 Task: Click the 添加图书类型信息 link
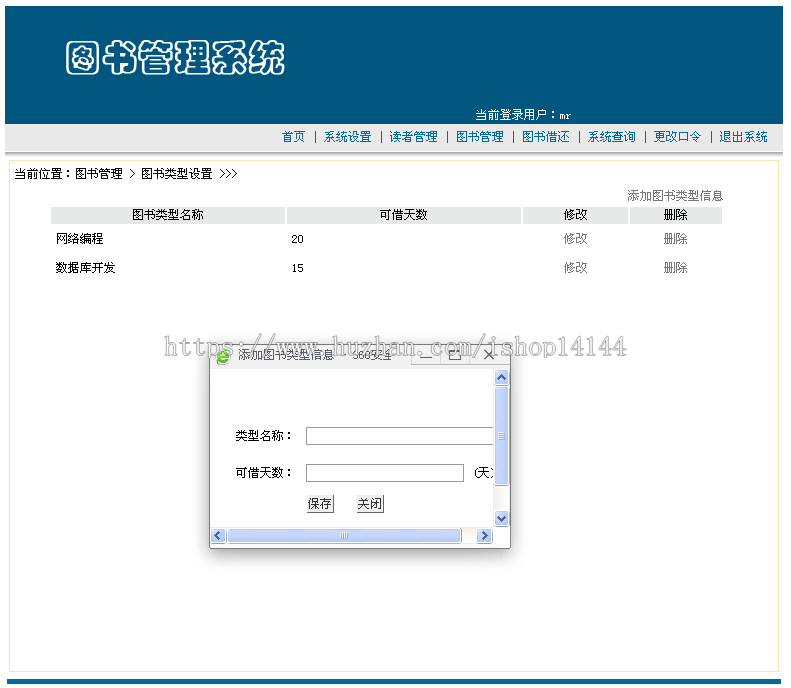click(675, 196)
